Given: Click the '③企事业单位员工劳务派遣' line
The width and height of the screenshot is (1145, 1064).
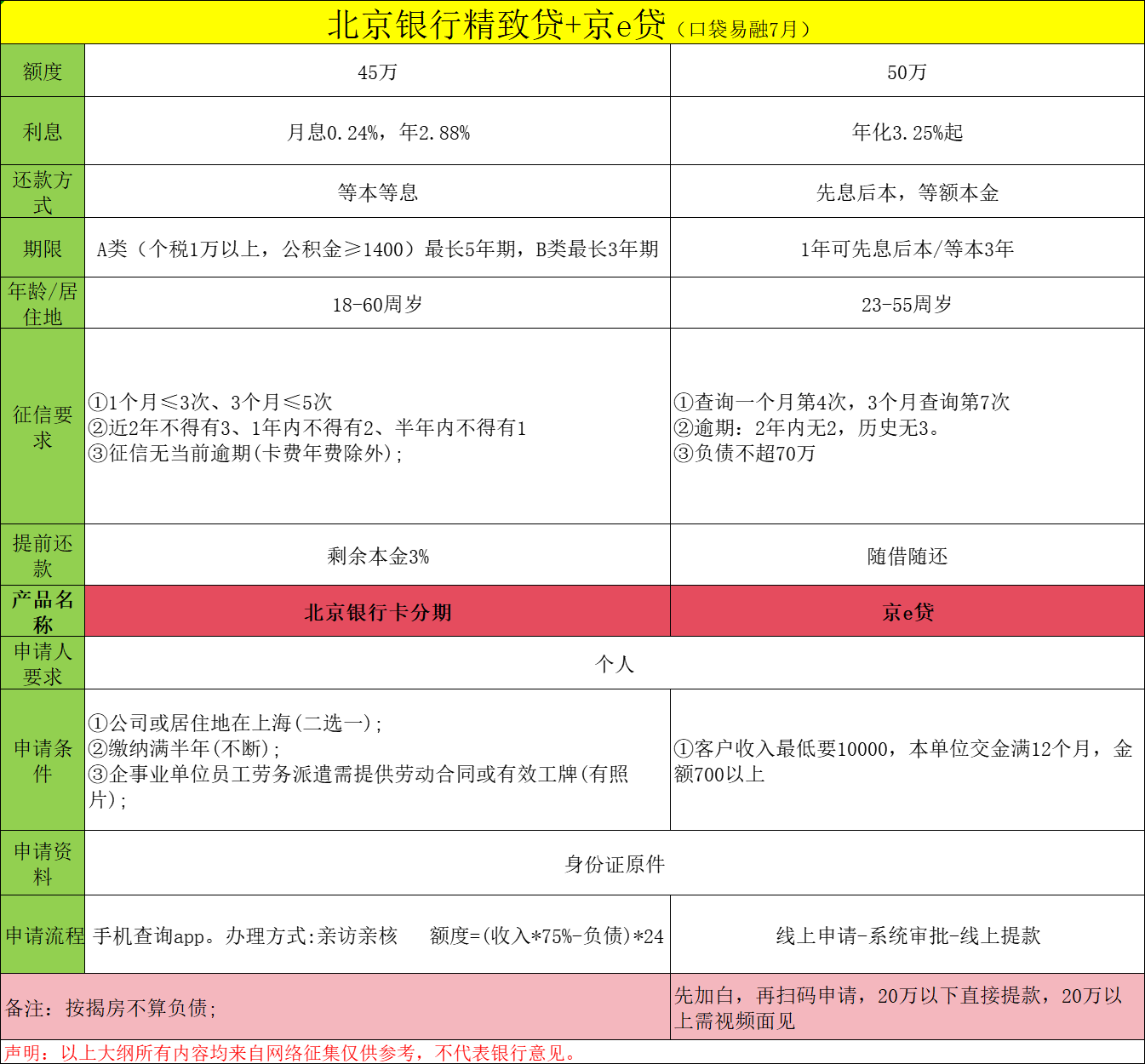Looking at the screenshot, I should pyautogui.click(x=358, y=787).
